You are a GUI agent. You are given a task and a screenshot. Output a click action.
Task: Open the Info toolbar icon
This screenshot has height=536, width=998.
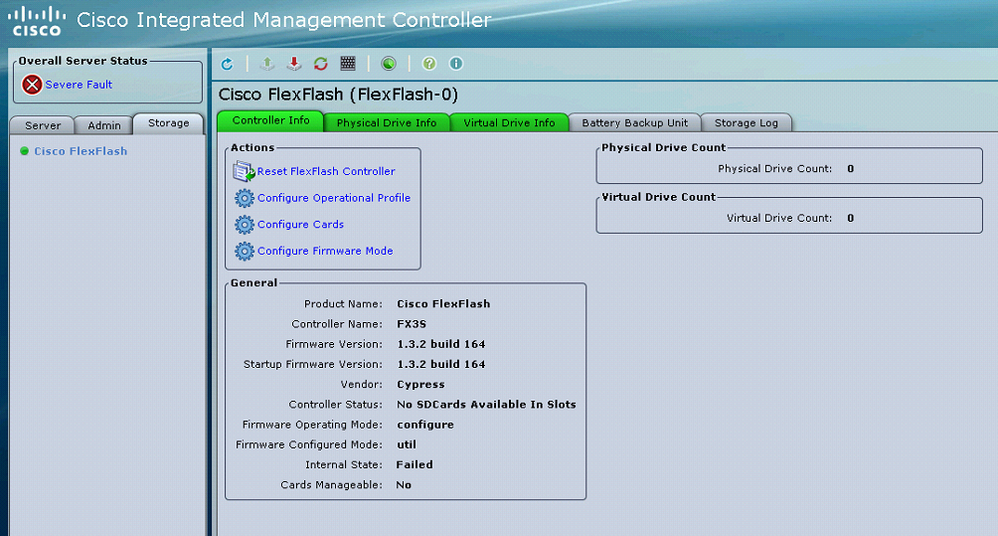456,64
